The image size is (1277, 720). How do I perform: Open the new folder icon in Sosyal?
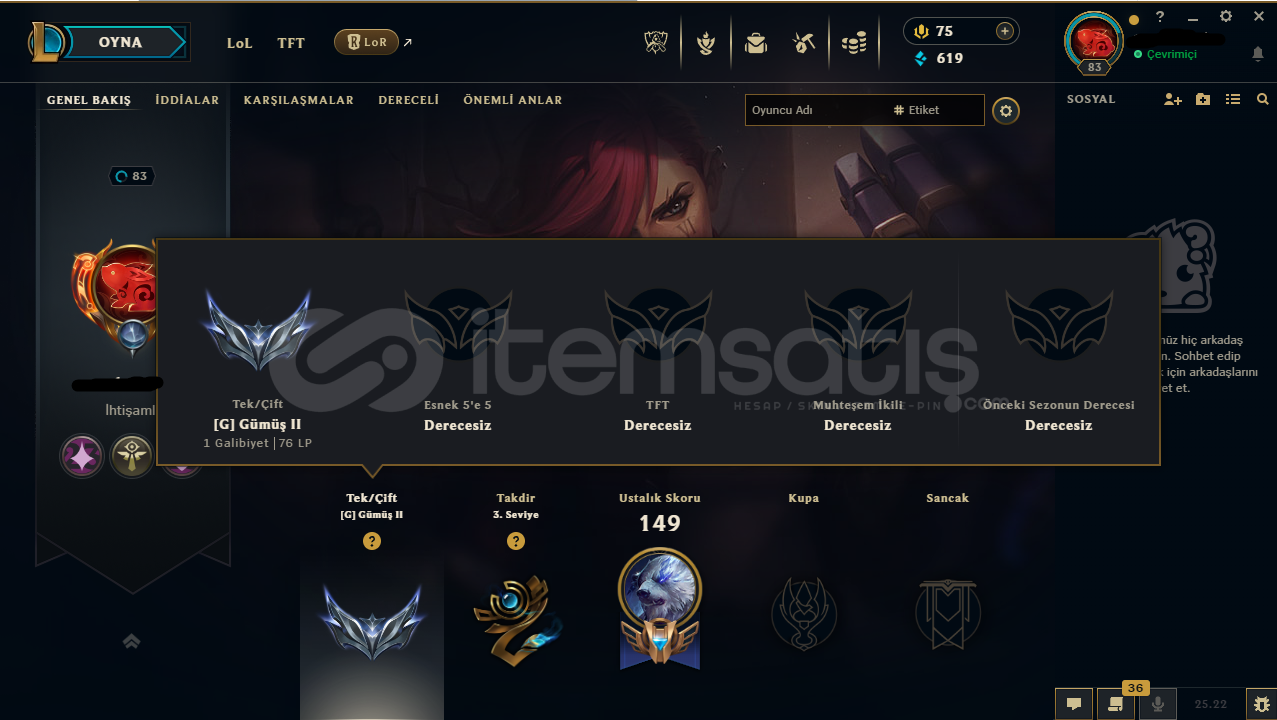click(1203, 100)
